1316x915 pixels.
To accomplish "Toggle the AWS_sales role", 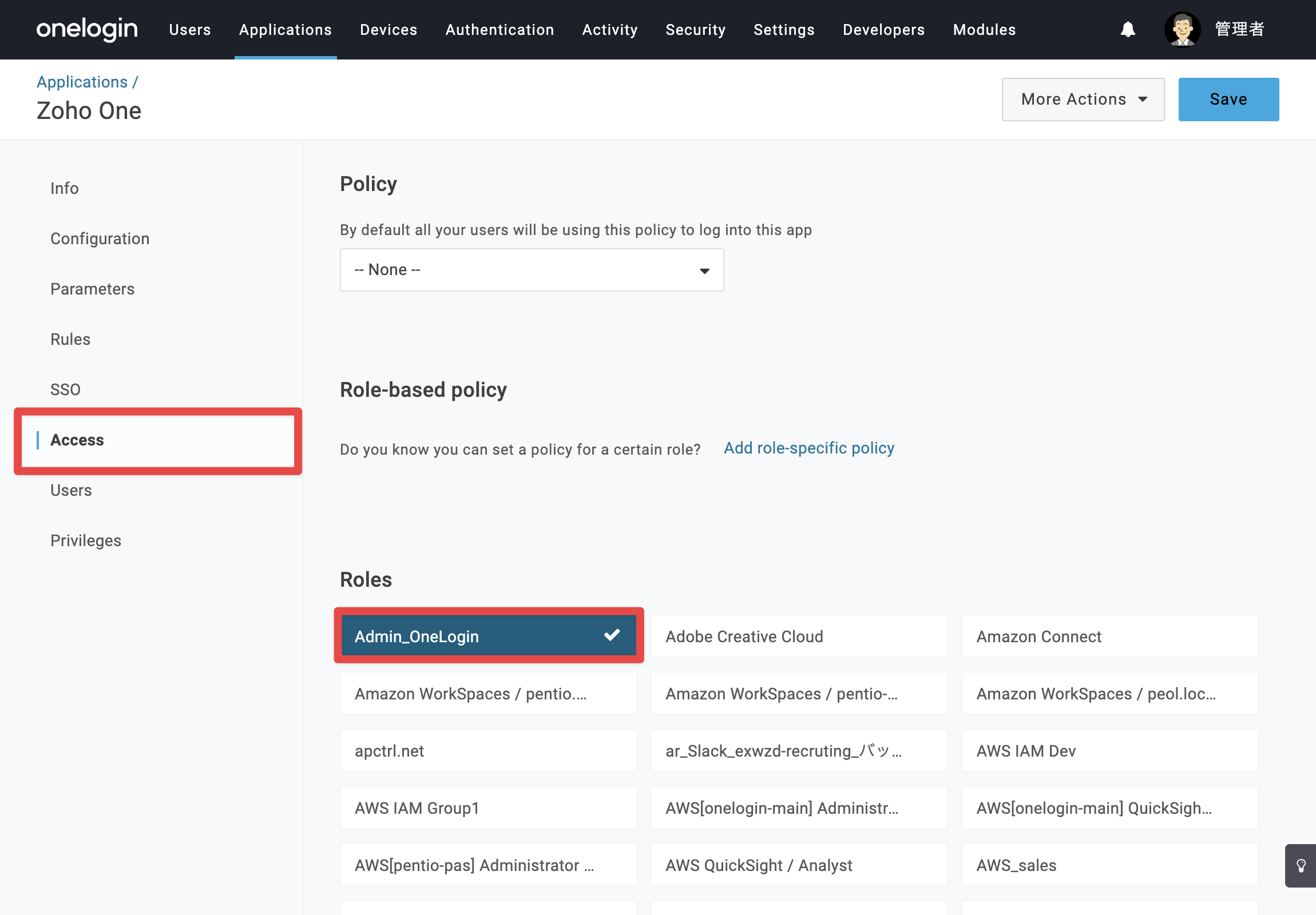I will pos(1109,865).
